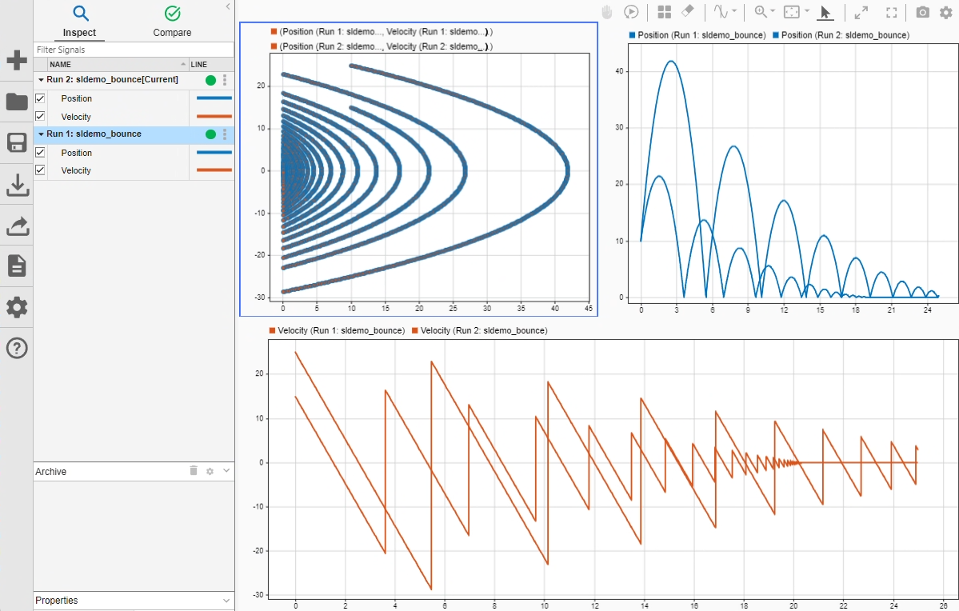Open the three-dot options menu for Run 1

click(224, 133)
